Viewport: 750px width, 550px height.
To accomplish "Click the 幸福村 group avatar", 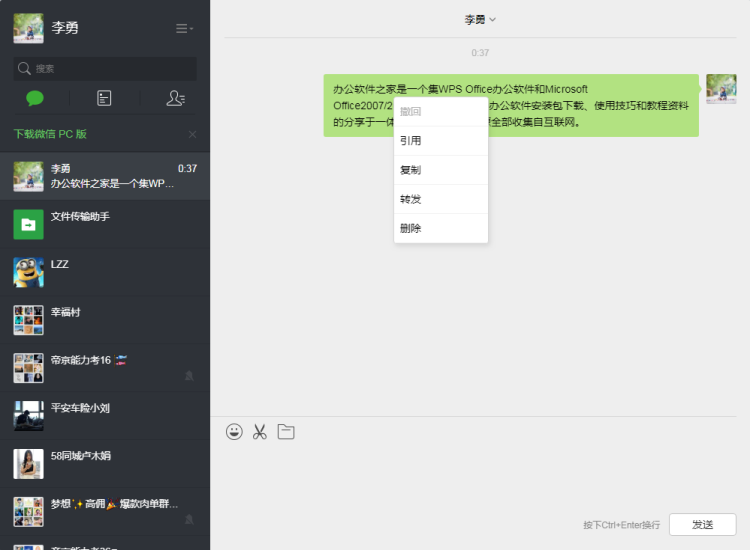I will pyautogui.click(x=28, y=320).
